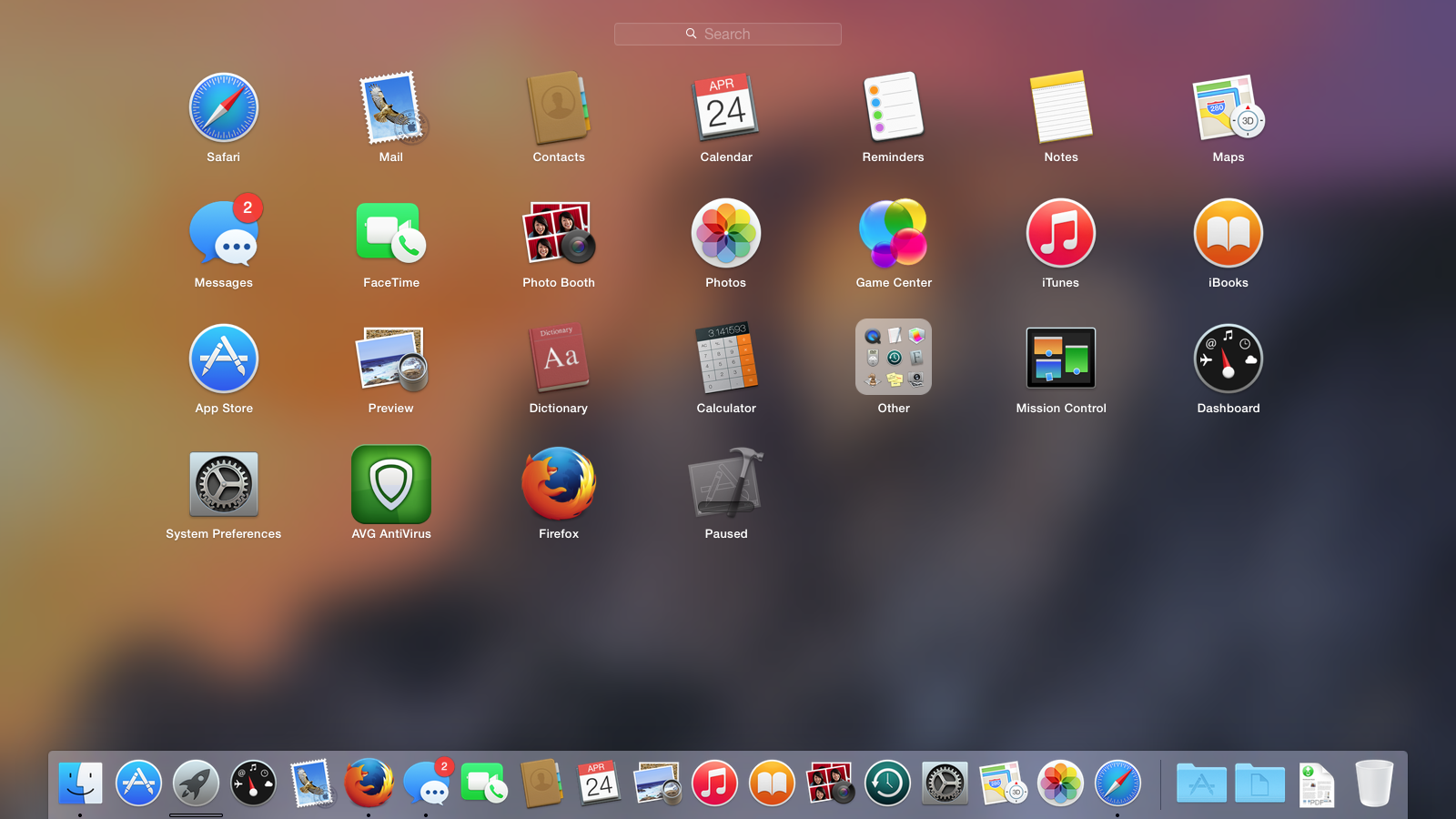
Task: Open Messages from the Dock
Action: [x=427, y=784]
